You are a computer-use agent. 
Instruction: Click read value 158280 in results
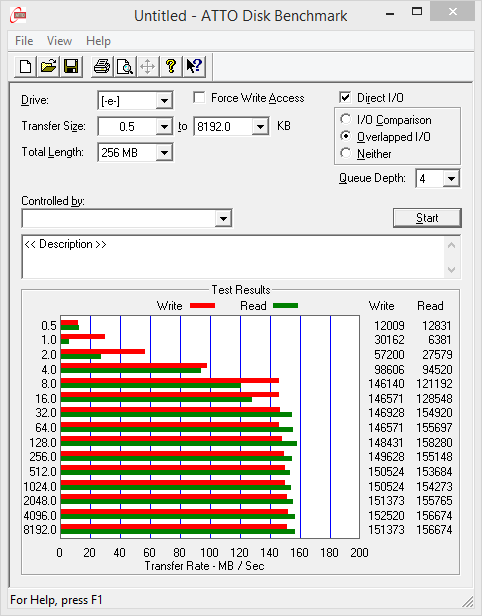[x=434, y=442]
